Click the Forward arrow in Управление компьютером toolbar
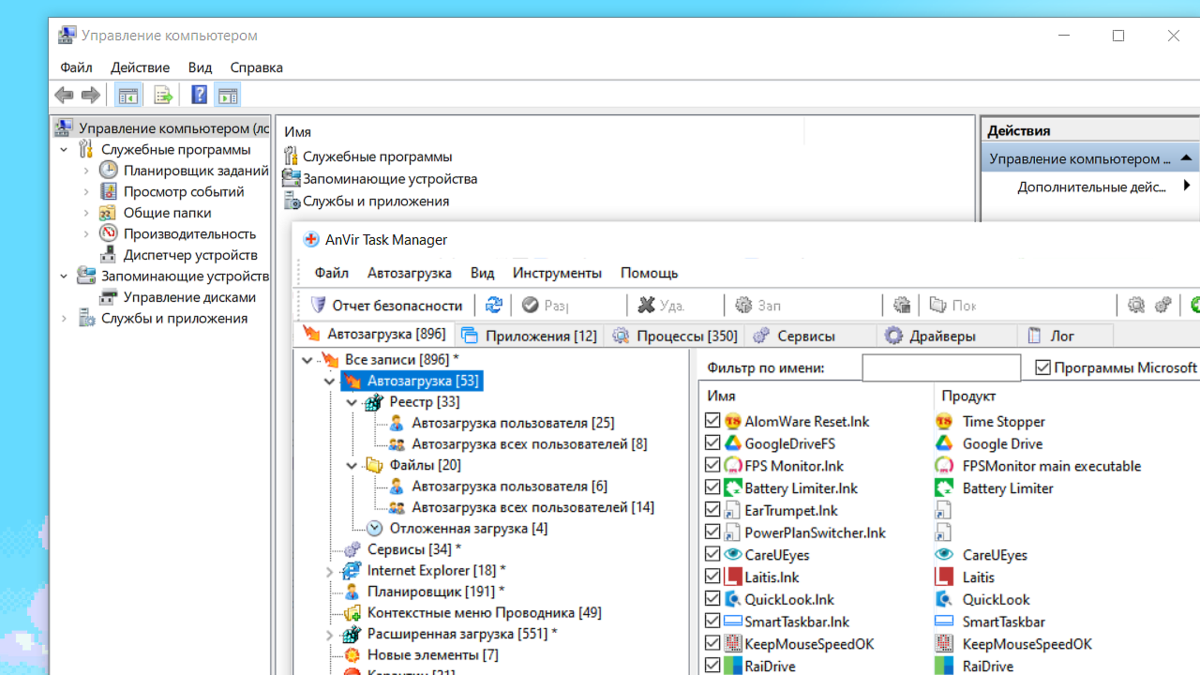Image resolution: width=1200 pixels, height=675 pixels. [90, 96]
